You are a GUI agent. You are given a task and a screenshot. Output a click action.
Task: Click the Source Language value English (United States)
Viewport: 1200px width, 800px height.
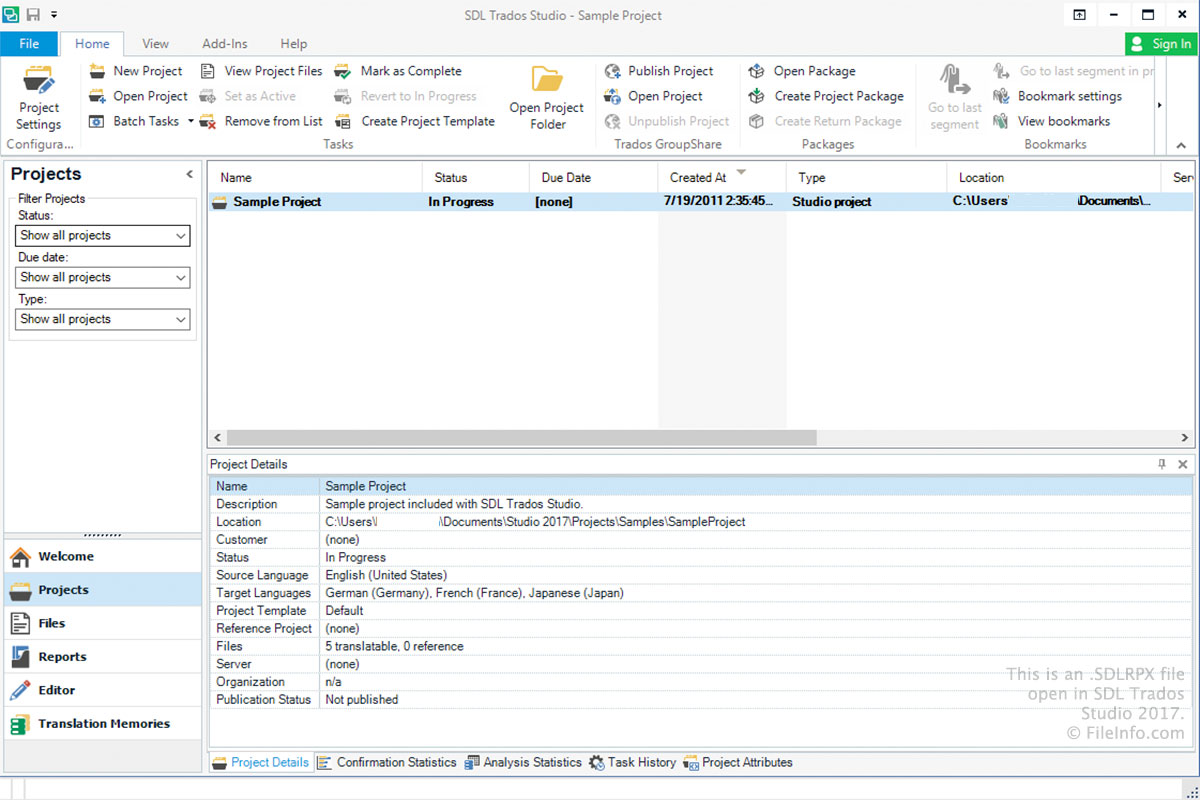pyautogui.click(x=386, y=575)
